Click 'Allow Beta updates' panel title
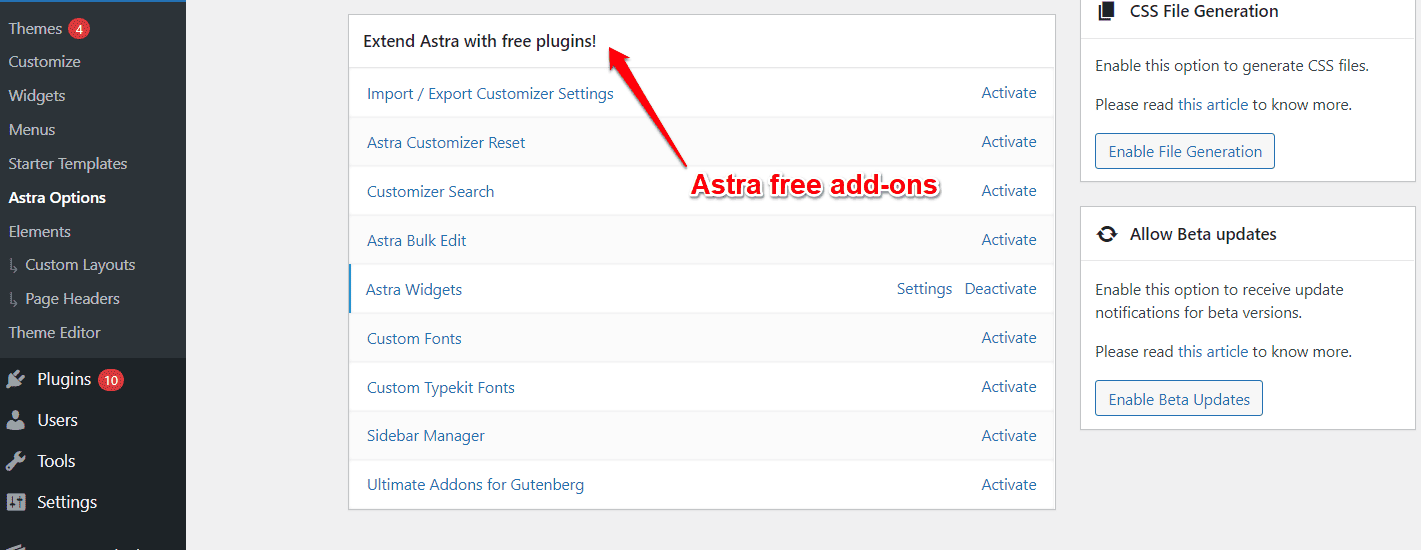The image size is (1421, 550). click(x=1203, y=234)
